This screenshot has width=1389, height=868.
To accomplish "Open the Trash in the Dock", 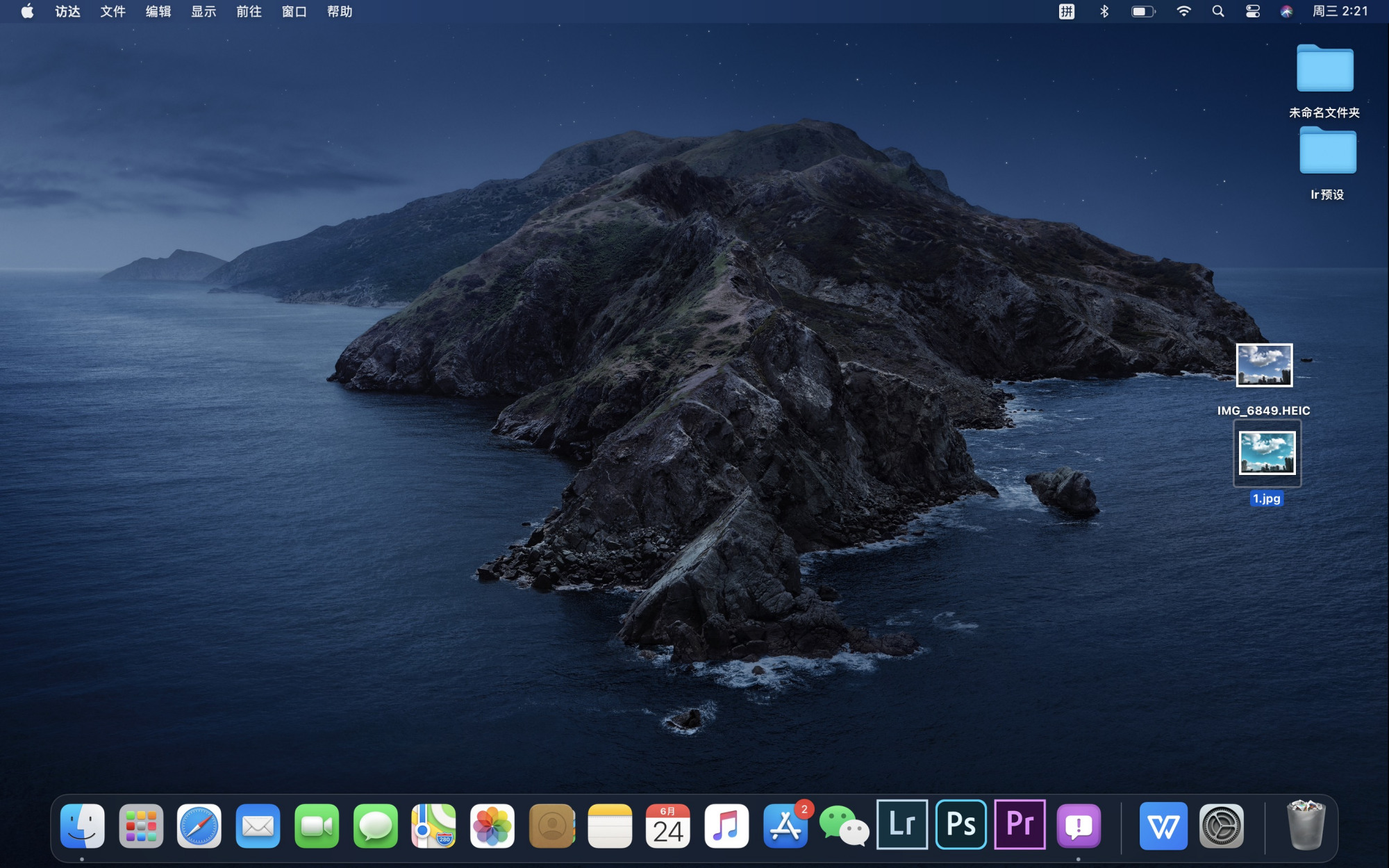I will pyautogui.click(x=1306, y=825).
